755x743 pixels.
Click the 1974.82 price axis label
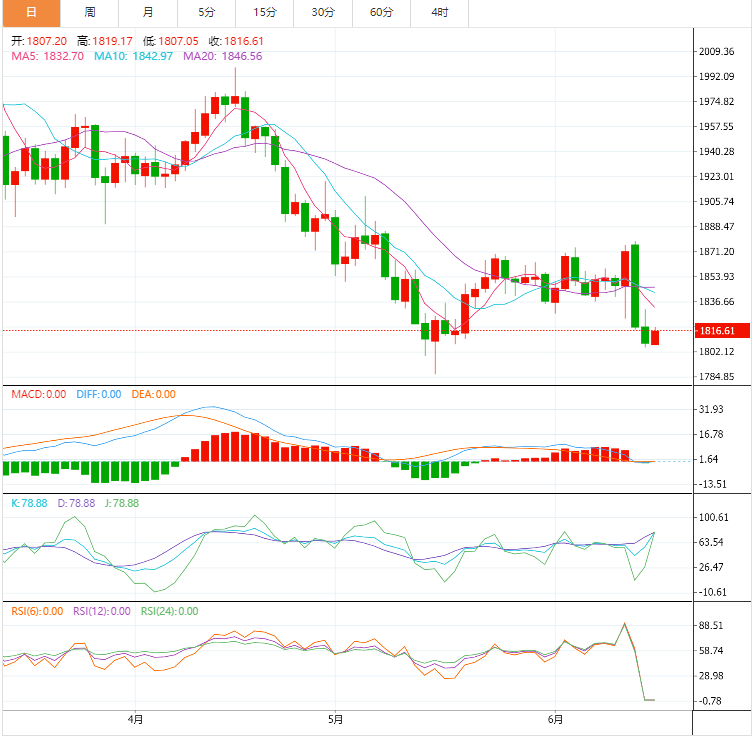pyautogui.click(x=716, y=102)
